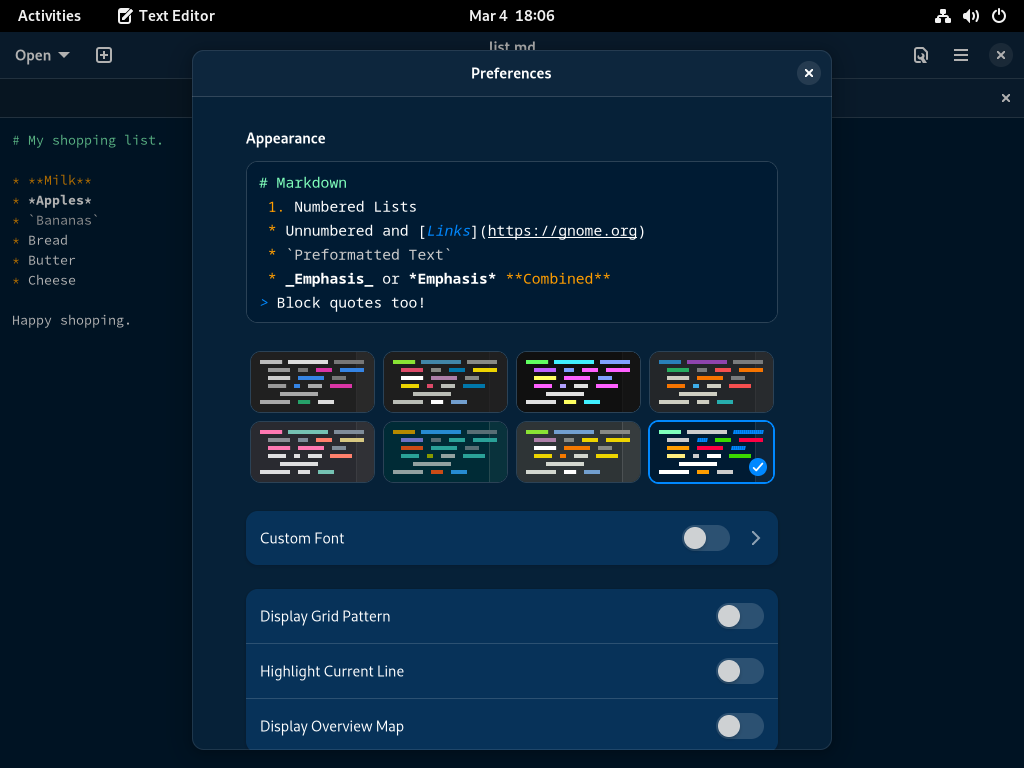This screenshot has height=768, width=1024.
Task: Click the Highlight Current Line label
Action: [x=332, y=671]
